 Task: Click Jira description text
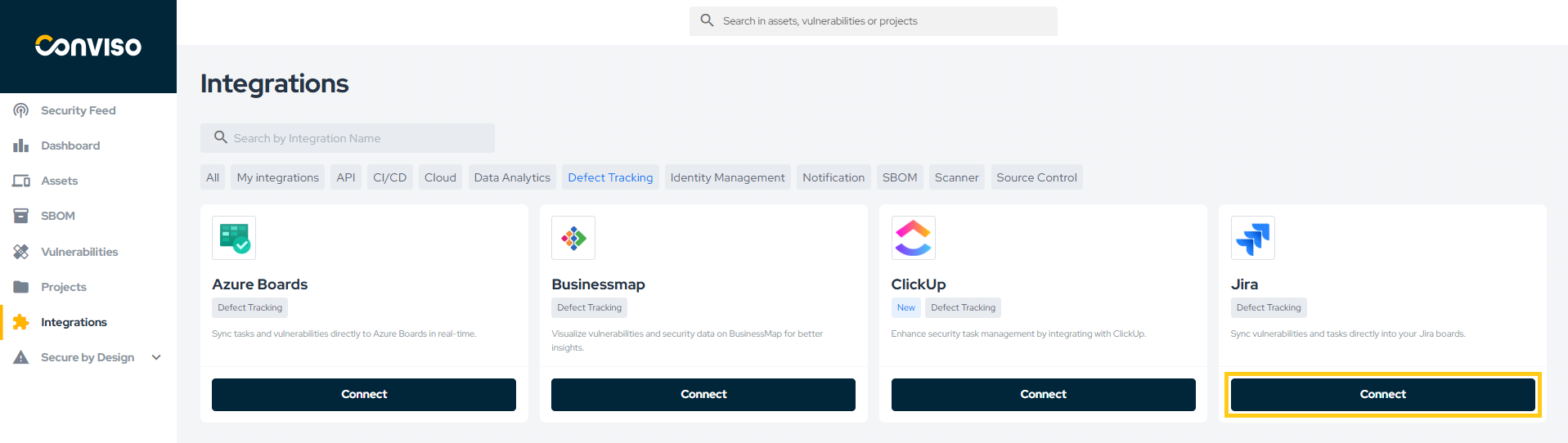1348,333
